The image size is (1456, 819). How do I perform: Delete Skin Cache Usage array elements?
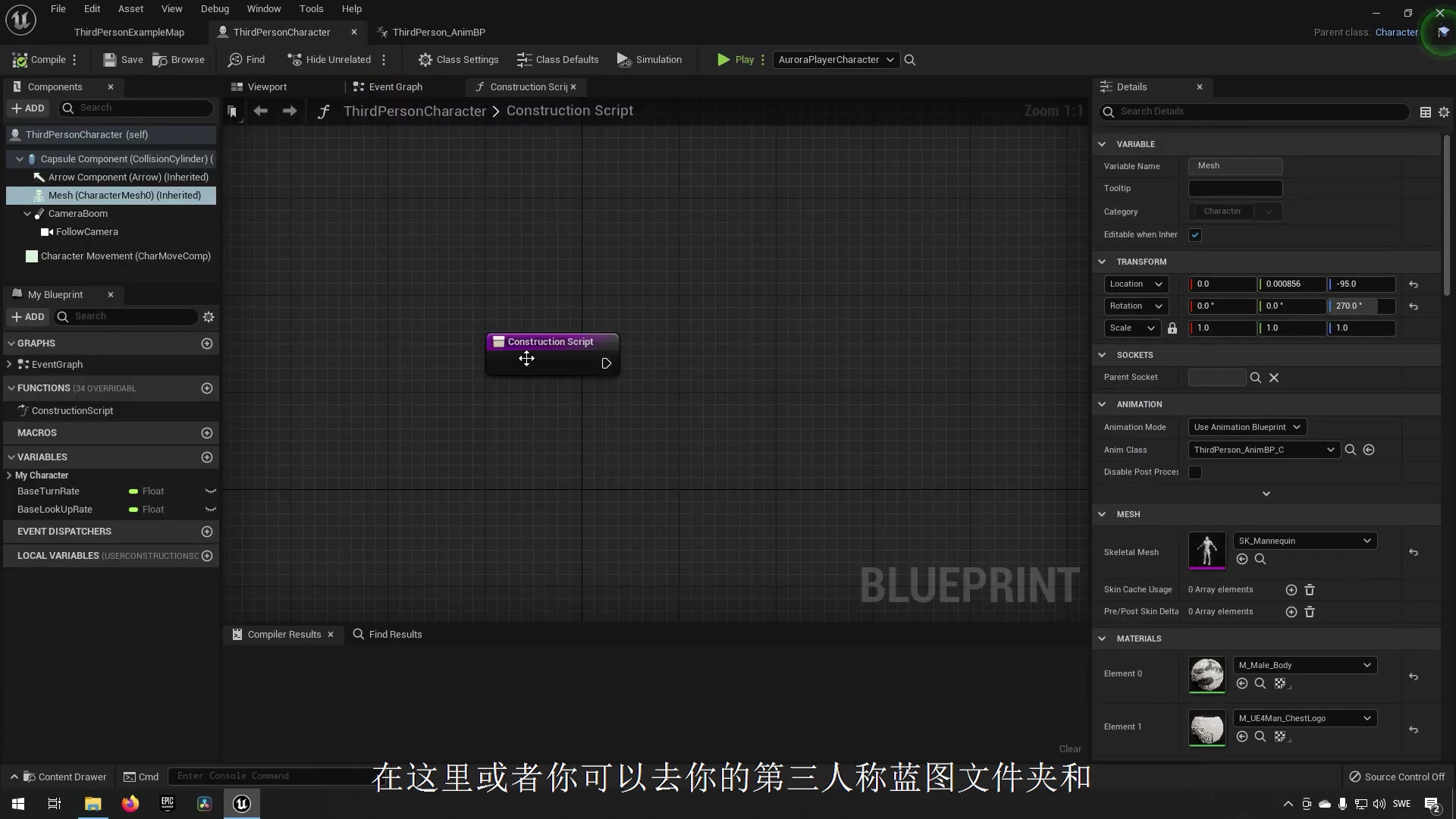(x=1310, y=590)
